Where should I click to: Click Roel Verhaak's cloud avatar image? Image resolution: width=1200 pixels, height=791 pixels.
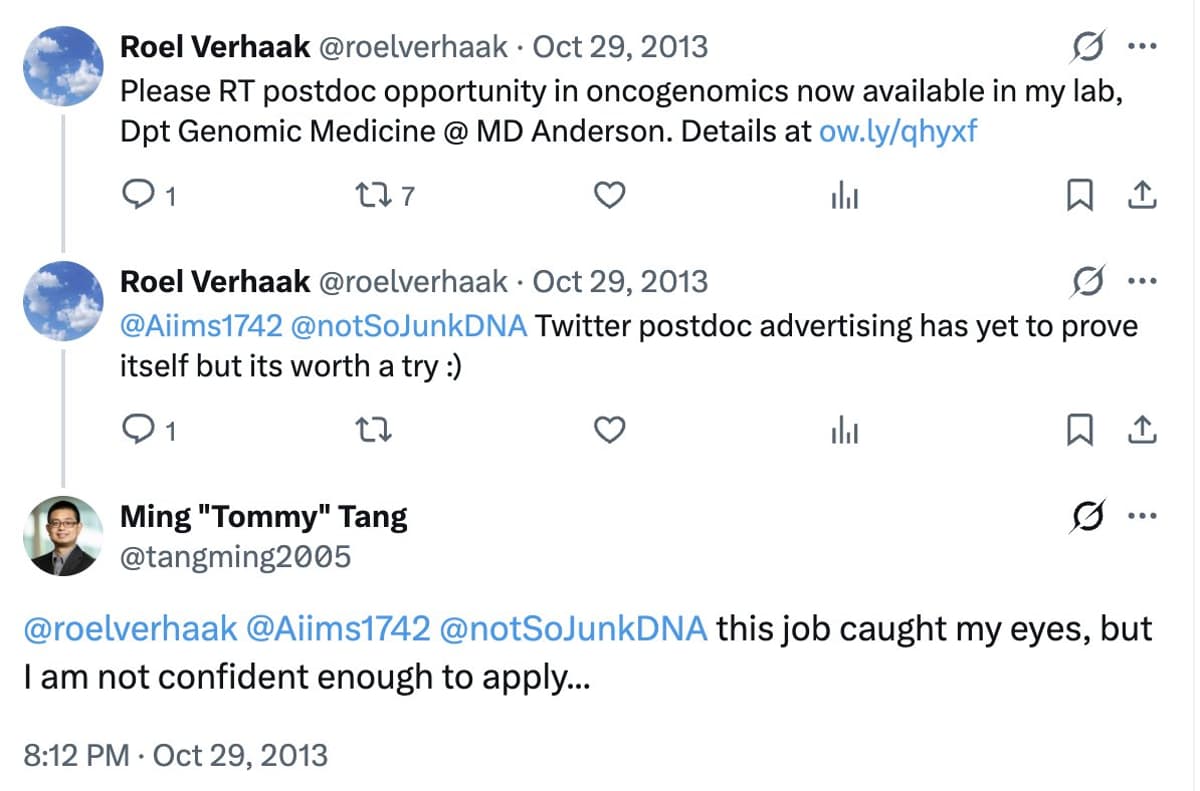coord(62,65)
